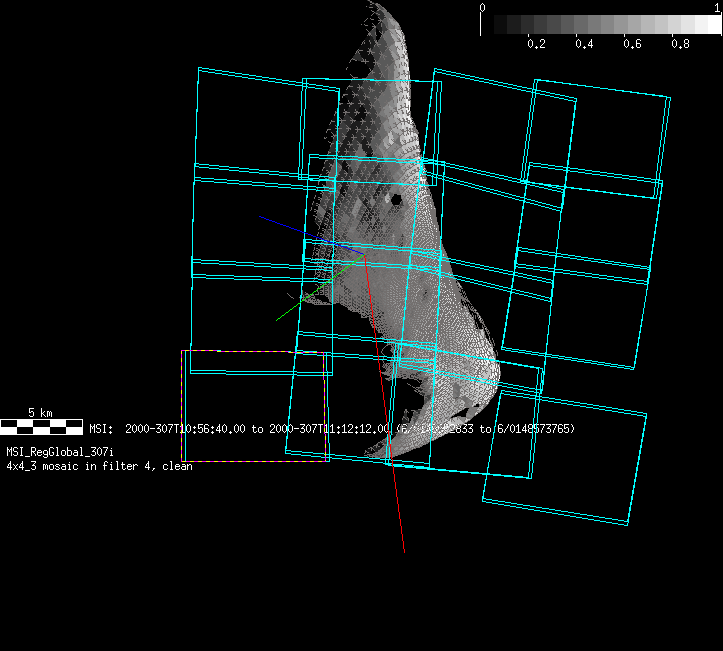Click the "4x4_3 mosaic in filter 4, clean" caption
The image size is (723, 651).
click(99, 466)
